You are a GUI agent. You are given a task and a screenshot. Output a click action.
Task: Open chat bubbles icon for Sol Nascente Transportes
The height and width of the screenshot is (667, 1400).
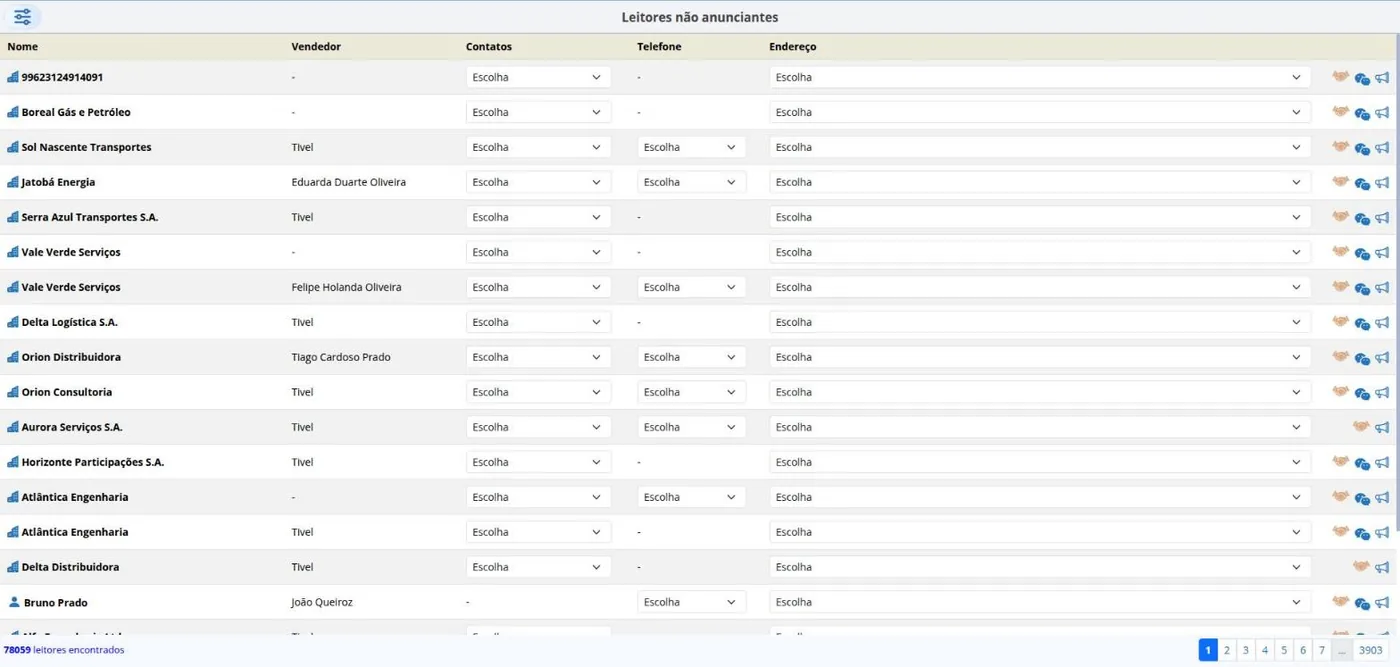click(x=1362, y=148)
